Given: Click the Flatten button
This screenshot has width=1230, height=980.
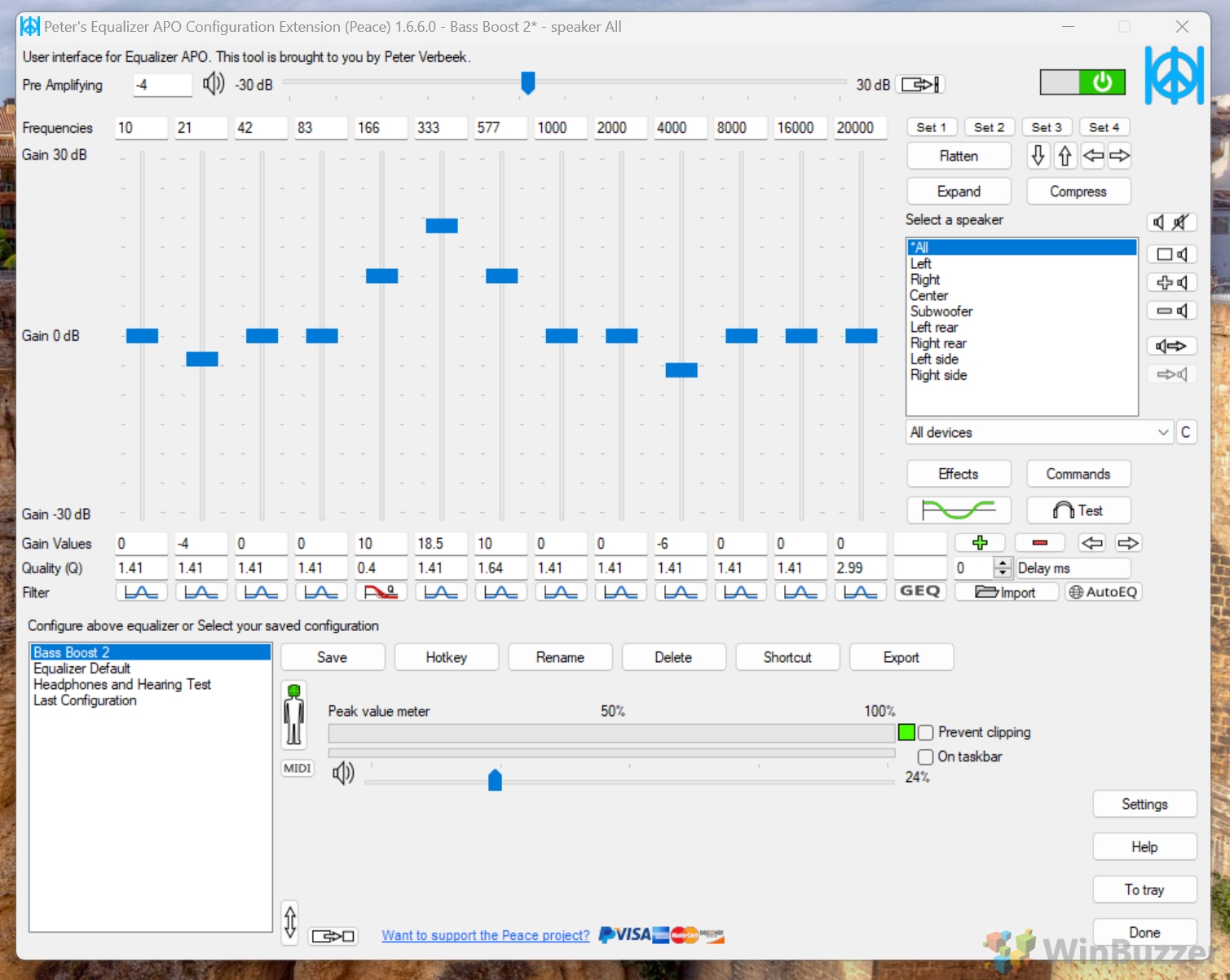Looking at the screenshot, I should click(x=959, y=156).
